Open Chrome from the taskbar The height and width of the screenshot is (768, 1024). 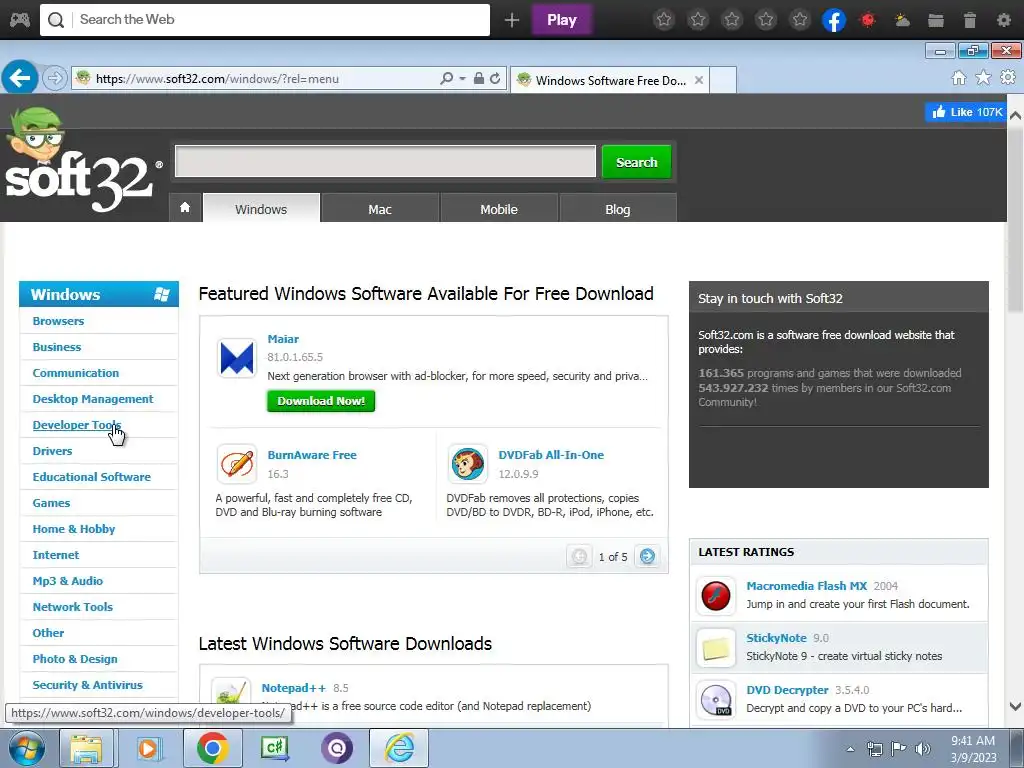[x=212, y=748]
